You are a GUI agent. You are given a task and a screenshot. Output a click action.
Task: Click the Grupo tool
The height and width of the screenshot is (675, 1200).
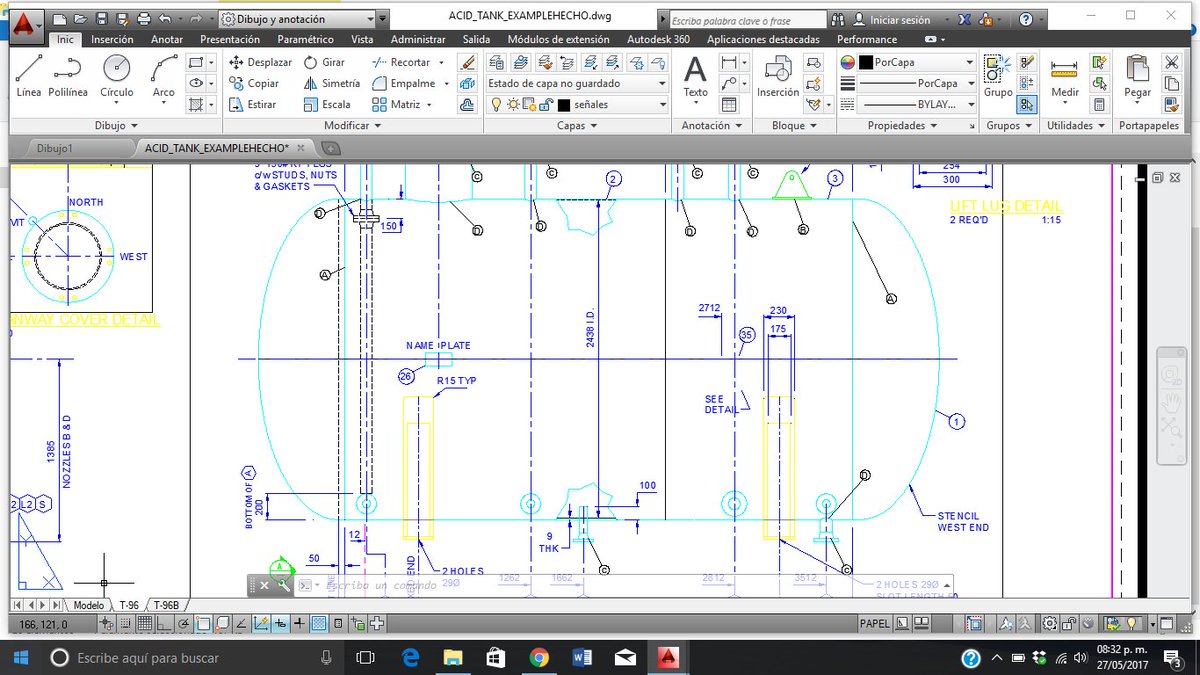[998, 77]
